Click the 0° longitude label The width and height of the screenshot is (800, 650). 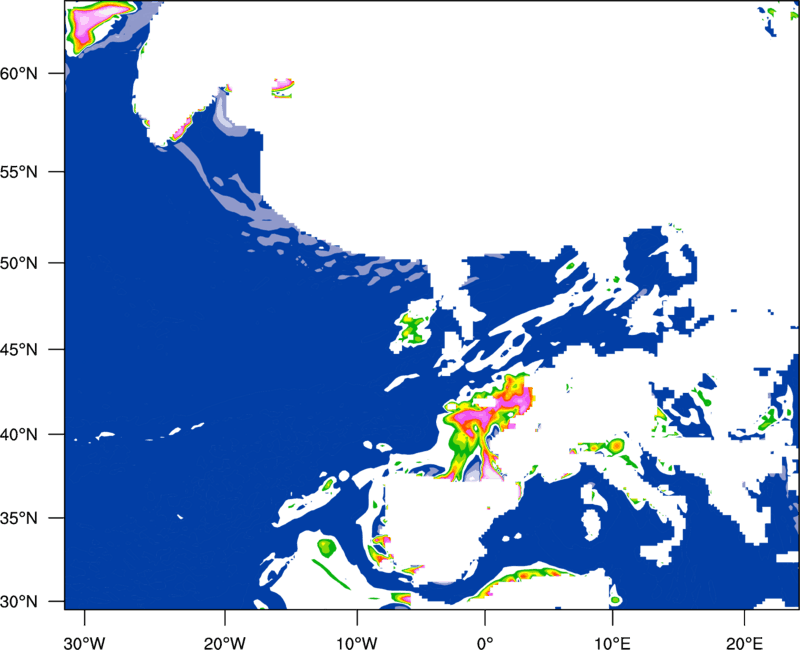[485, 643]
